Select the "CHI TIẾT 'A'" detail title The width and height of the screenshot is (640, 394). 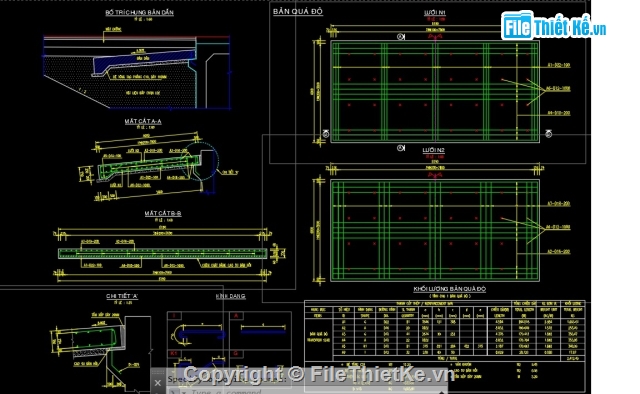[x=122, y=296]
